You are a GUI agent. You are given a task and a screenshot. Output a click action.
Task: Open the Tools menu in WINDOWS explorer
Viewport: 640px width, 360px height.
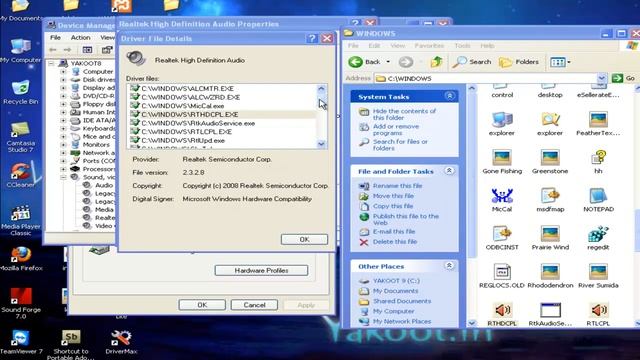pyautogui.click(x=462, y=45)
